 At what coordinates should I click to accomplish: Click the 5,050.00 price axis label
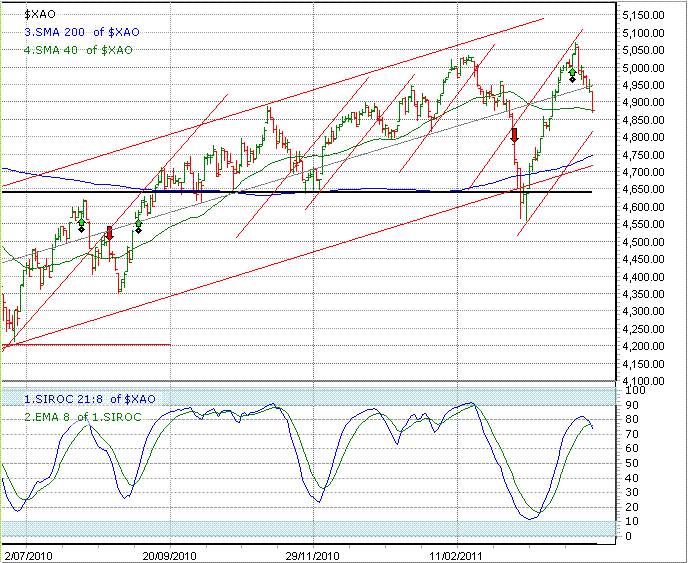click(x=643, y=50)
